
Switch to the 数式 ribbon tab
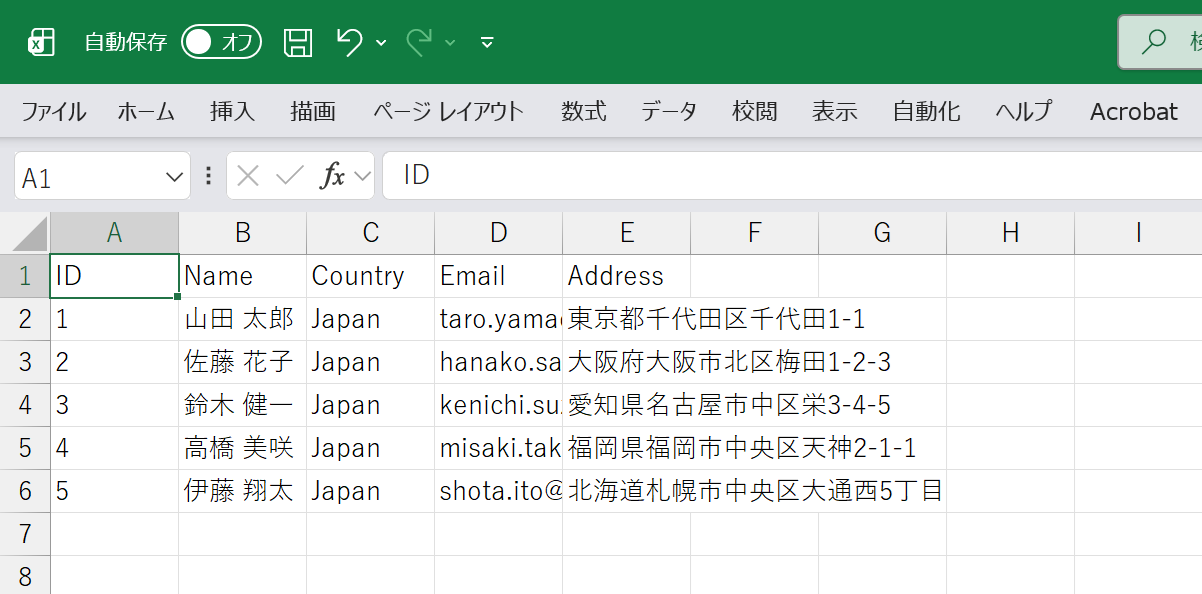[x=583, y=111]
